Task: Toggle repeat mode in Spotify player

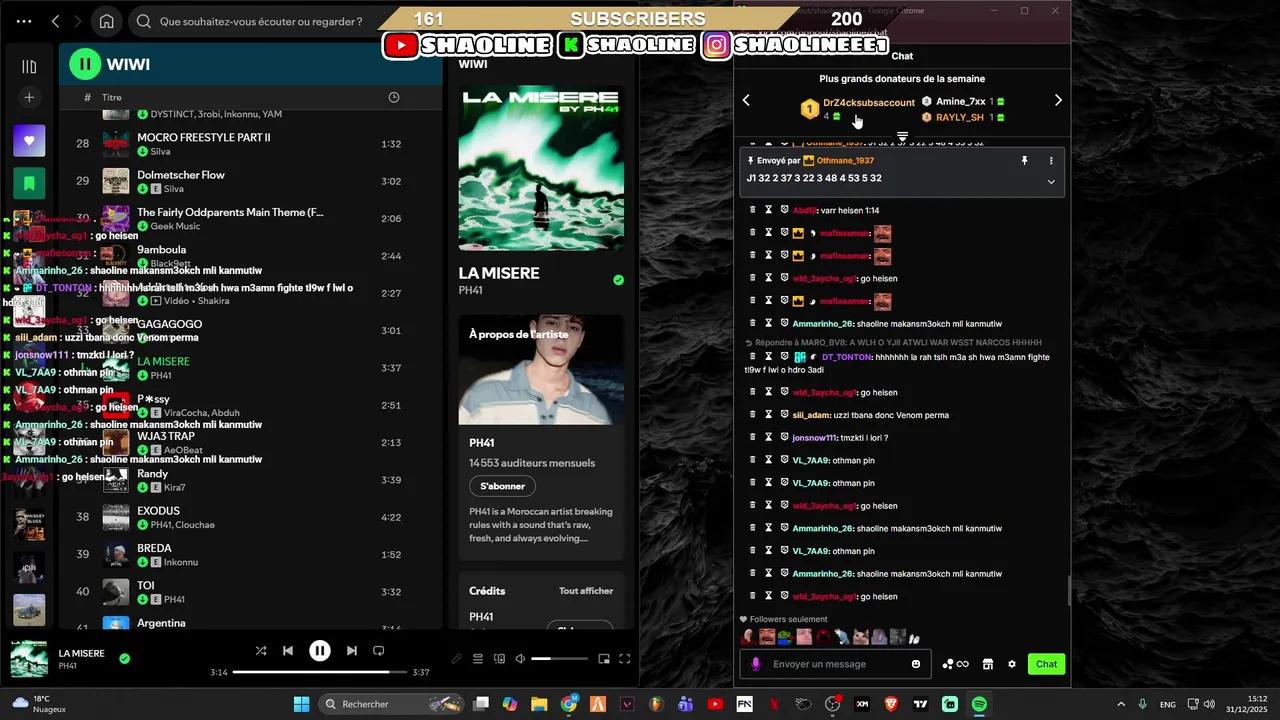Action: click(x=378, y=651)
